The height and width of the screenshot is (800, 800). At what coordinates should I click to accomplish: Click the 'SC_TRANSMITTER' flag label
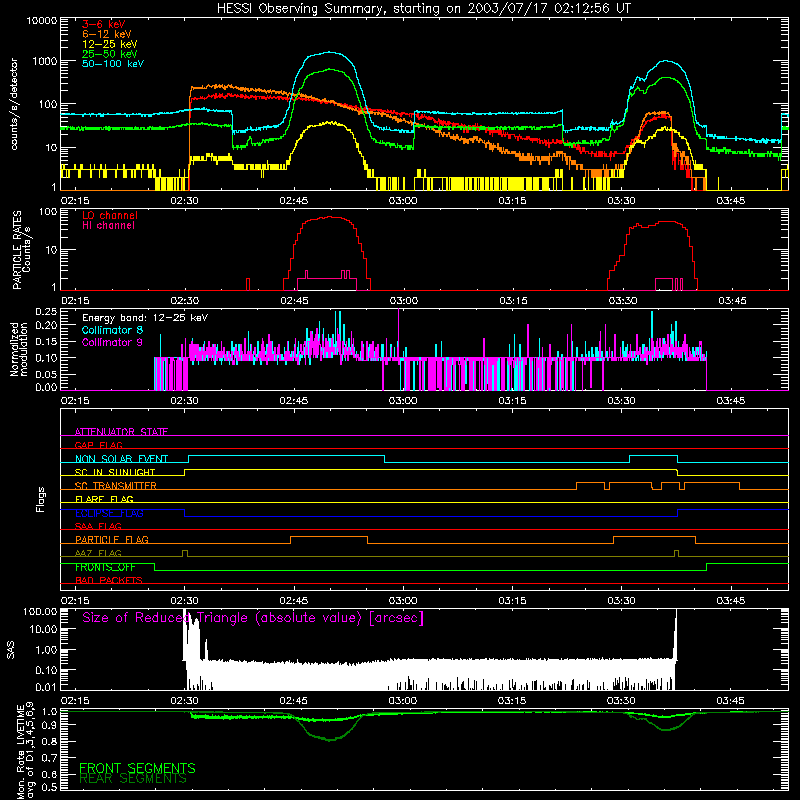pyautogui.click(x=115, y=485)
